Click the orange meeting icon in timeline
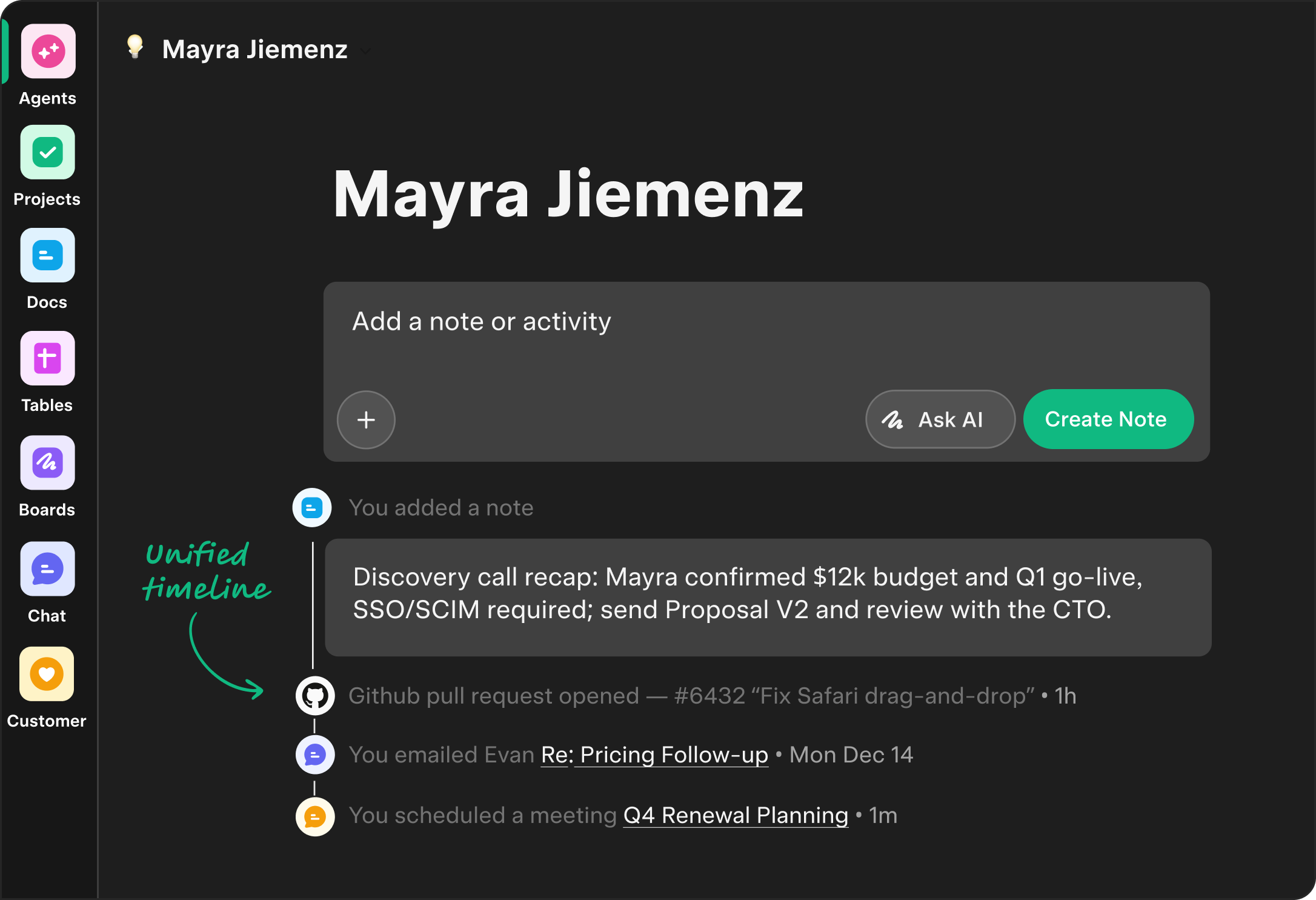 tap(315, 817)
